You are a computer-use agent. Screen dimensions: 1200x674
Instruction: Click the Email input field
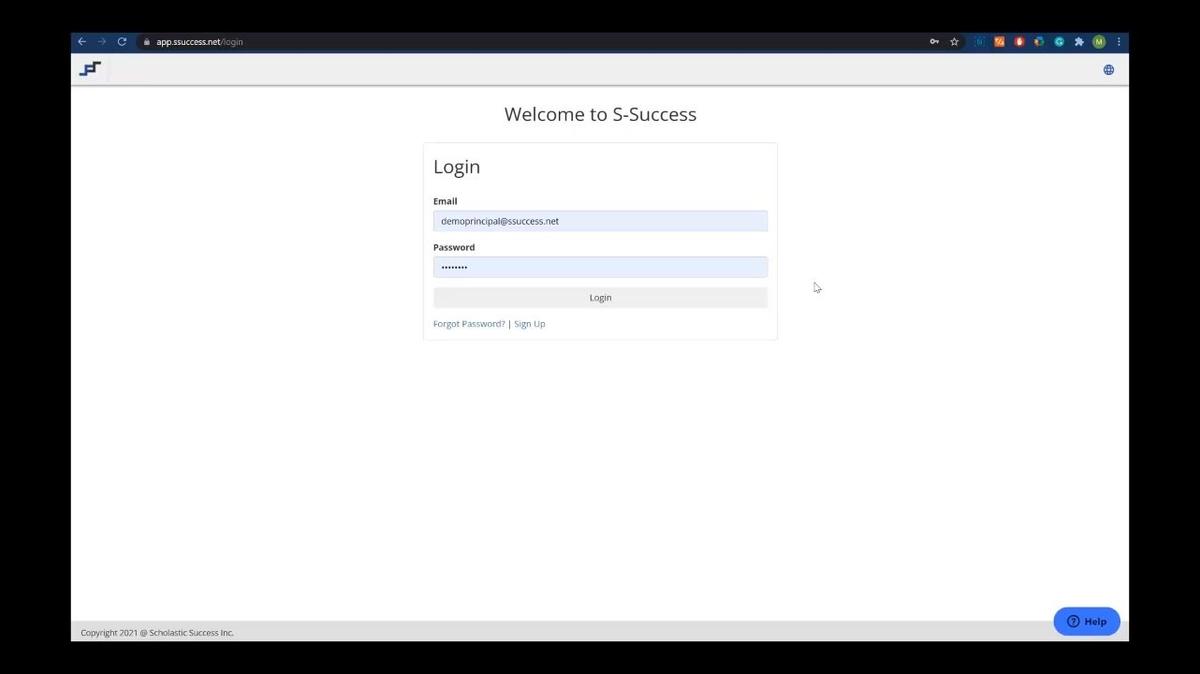click(600, 221)
